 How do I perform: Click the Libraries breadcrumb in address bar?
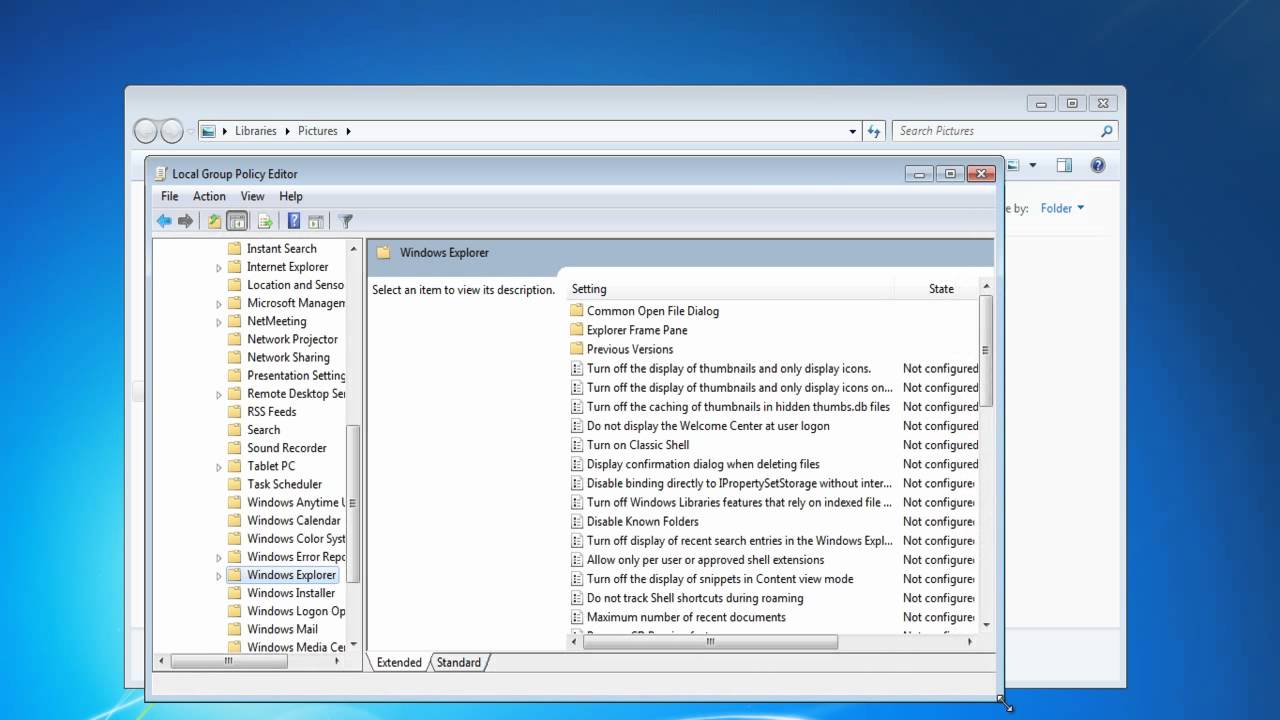[256, 131]
